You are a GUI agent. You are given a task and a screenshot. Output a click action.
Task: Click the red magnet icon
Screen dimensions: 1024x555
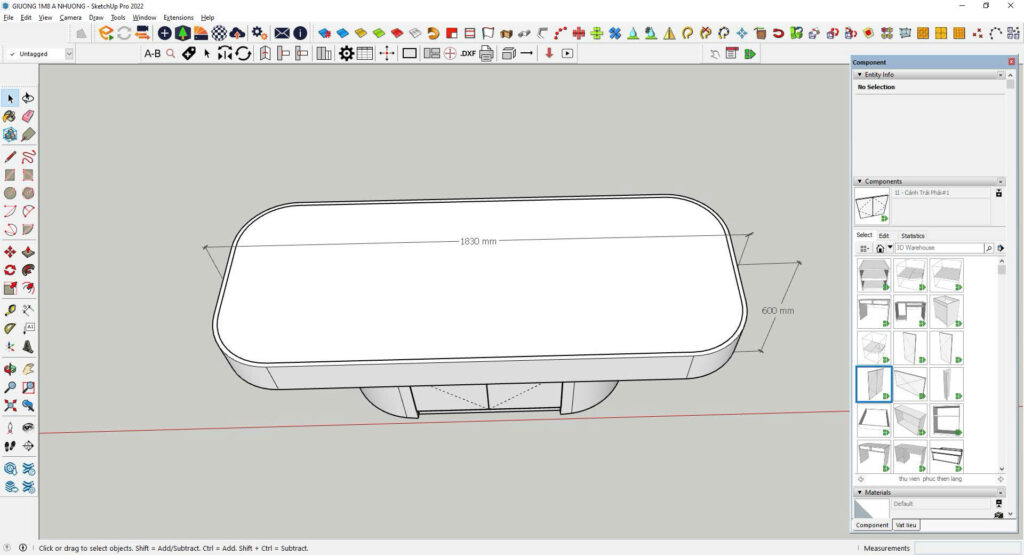pos(778,33)
